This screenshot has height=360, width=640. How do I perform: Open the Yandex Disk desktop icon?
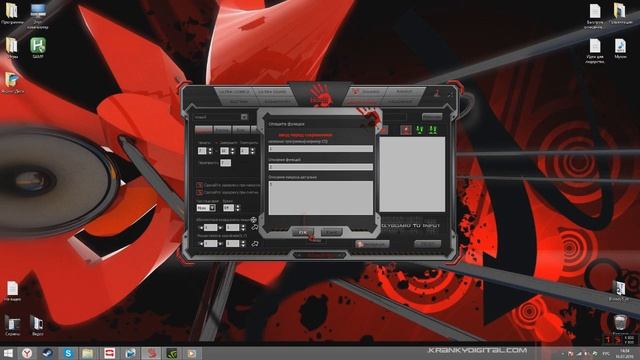pos(12,83)
